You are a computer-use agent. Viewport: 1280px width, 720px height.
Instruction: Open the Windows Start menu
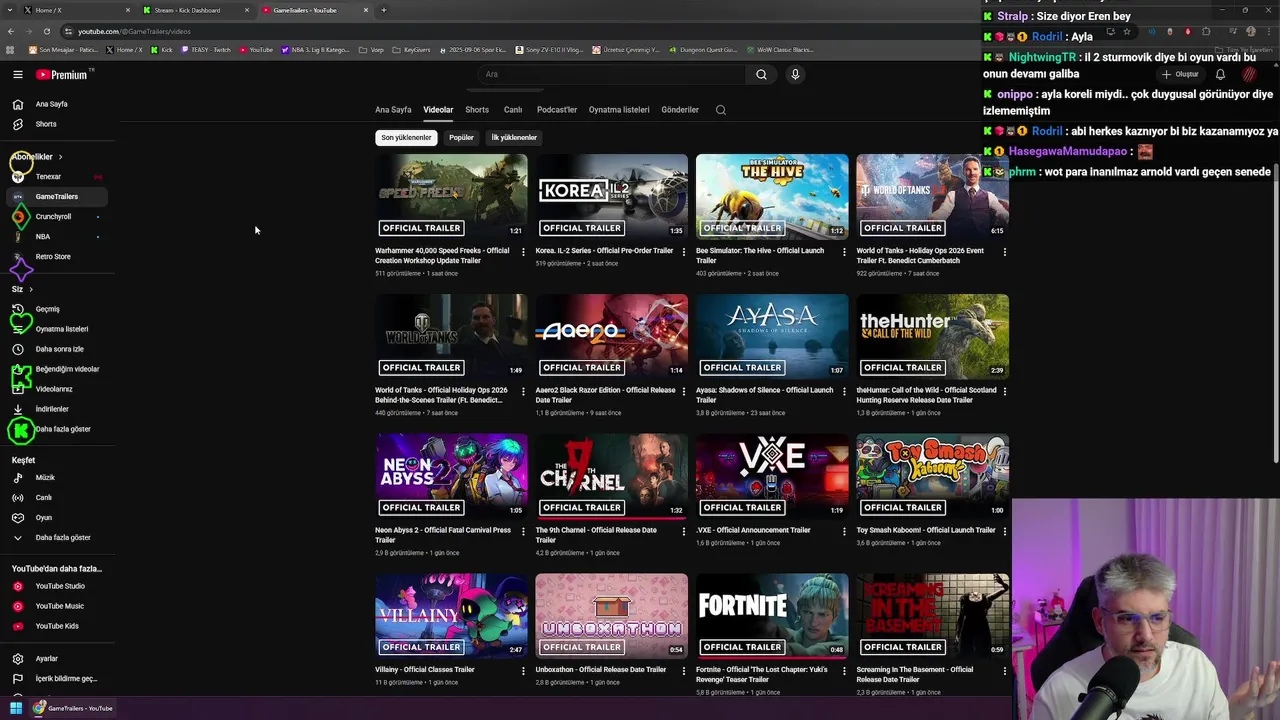[x=16, y=708]
